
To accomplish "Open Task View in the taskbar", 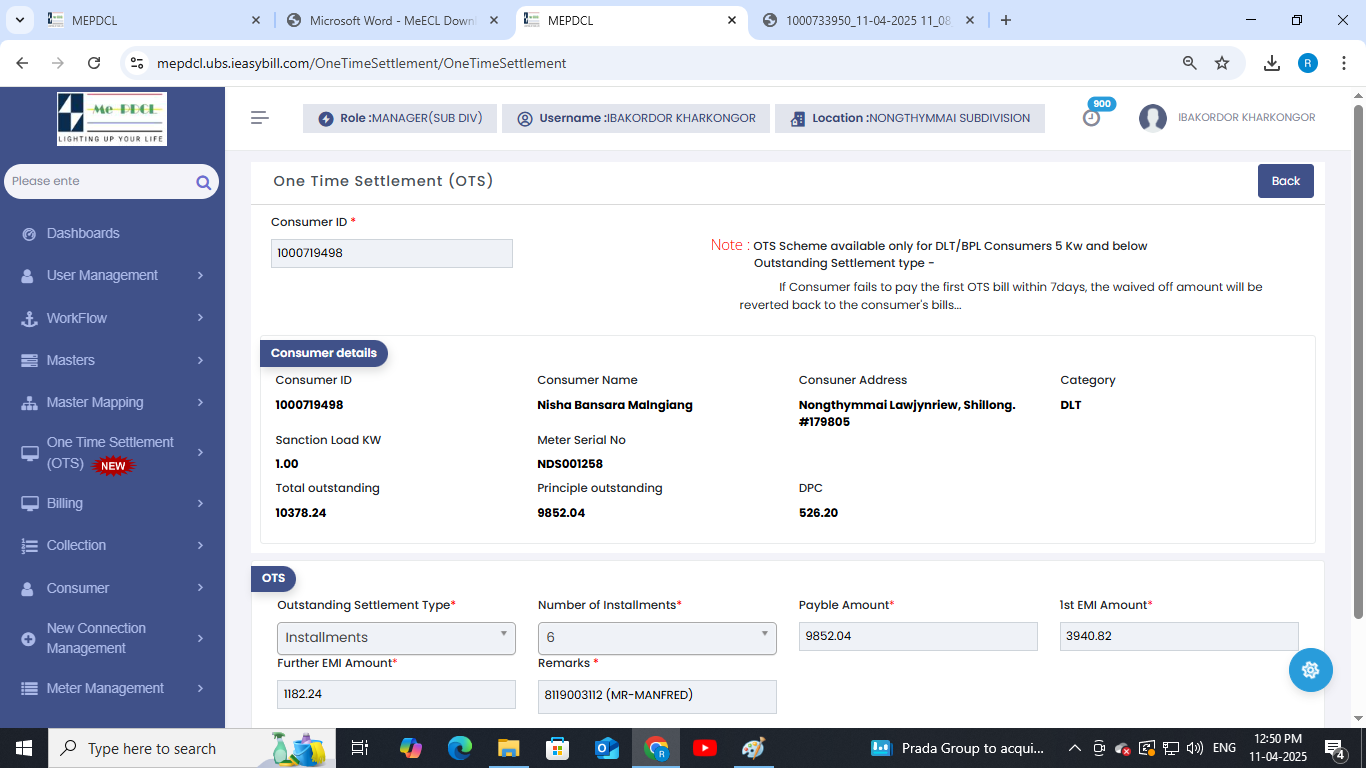I will (x=361, y=748).
